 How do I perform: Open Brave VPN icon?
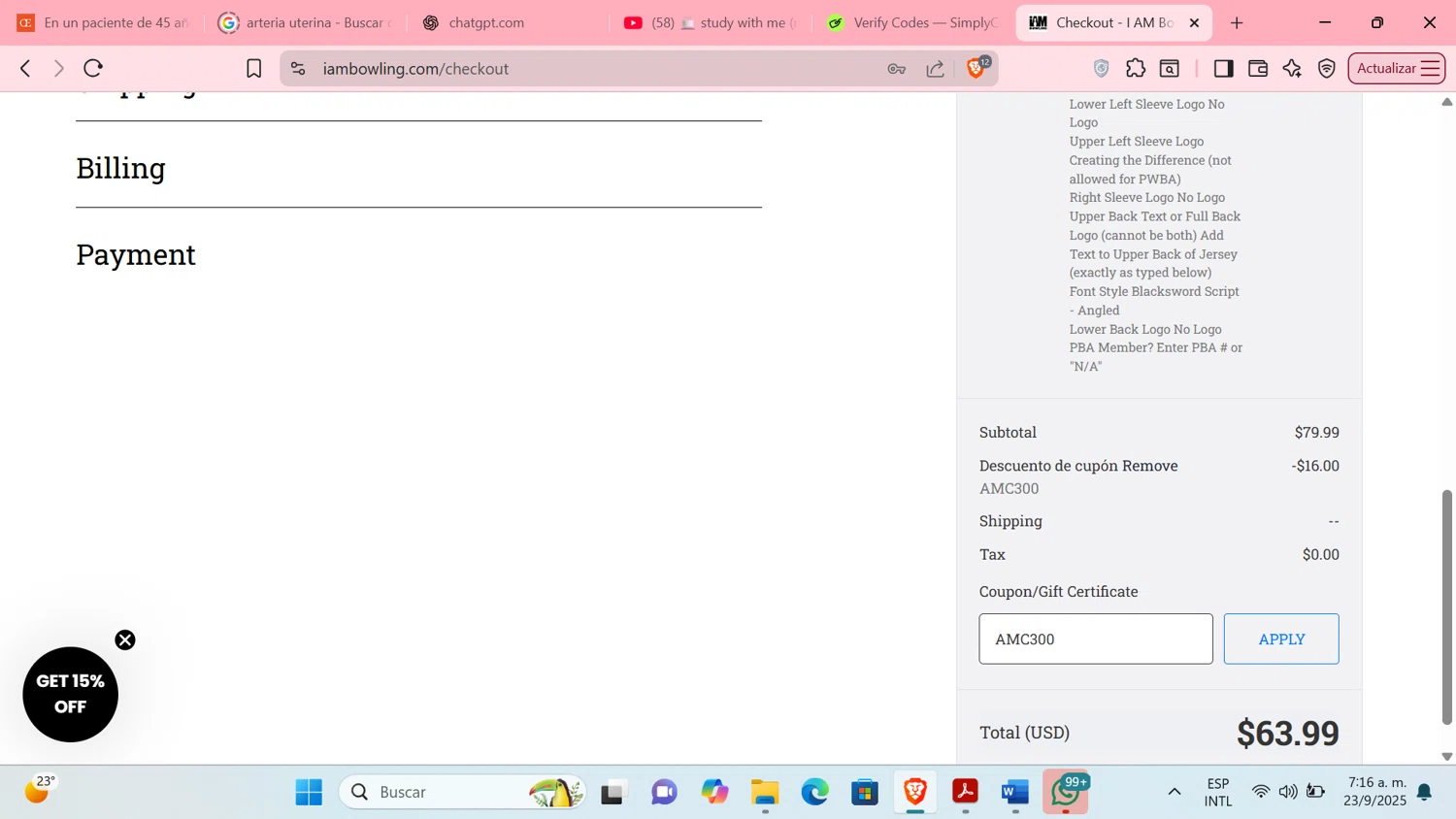(x=1327, y=69)
